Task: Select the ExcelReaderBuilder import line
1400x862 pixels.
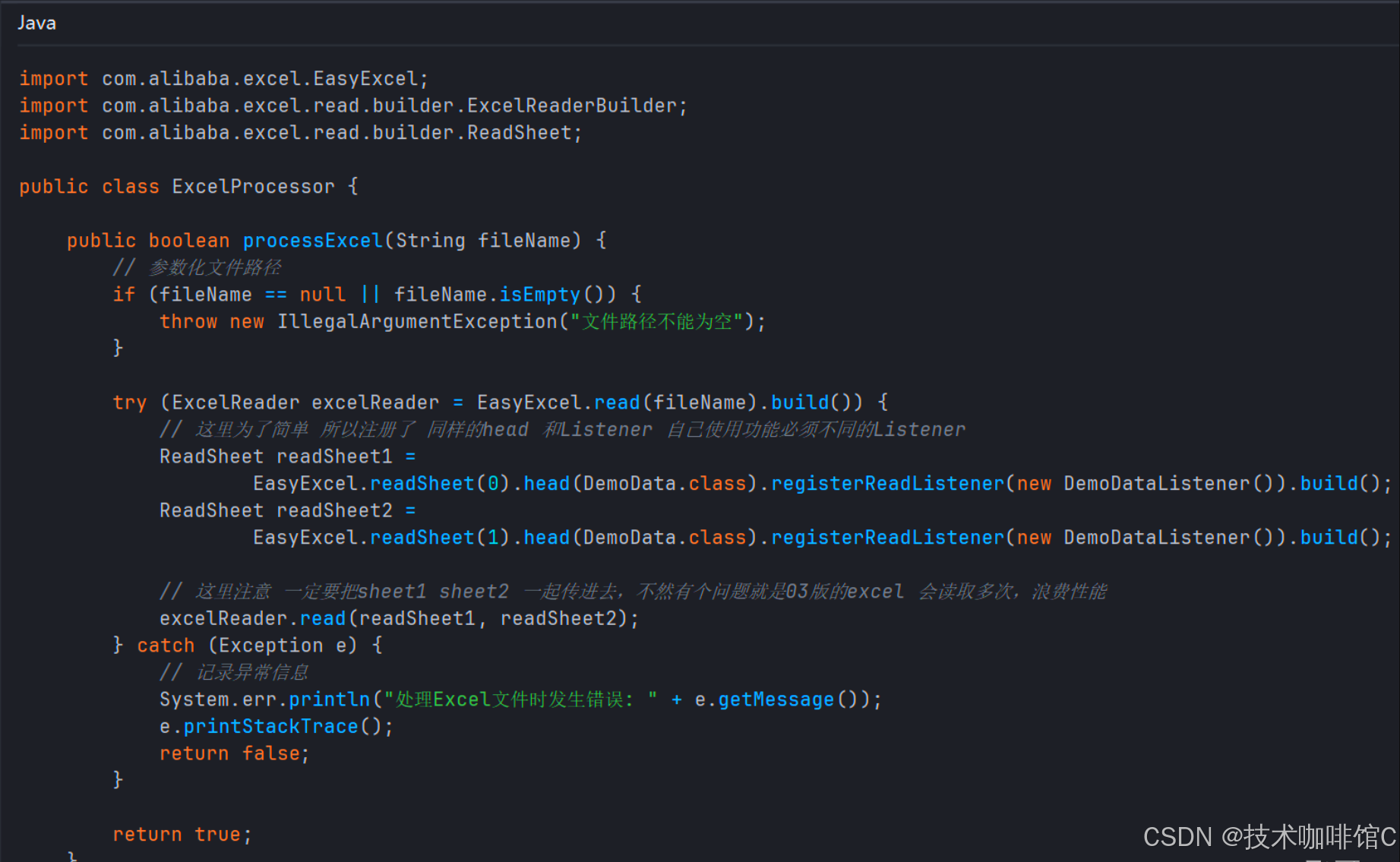Action: [x=352, y=106]
